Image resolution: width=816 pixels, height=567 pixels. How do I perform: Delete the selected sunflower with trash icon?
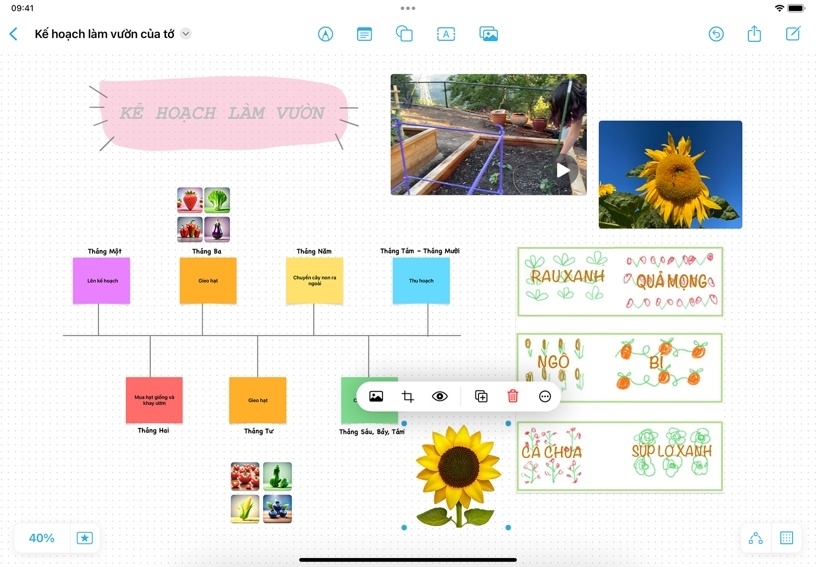[513, 396]
